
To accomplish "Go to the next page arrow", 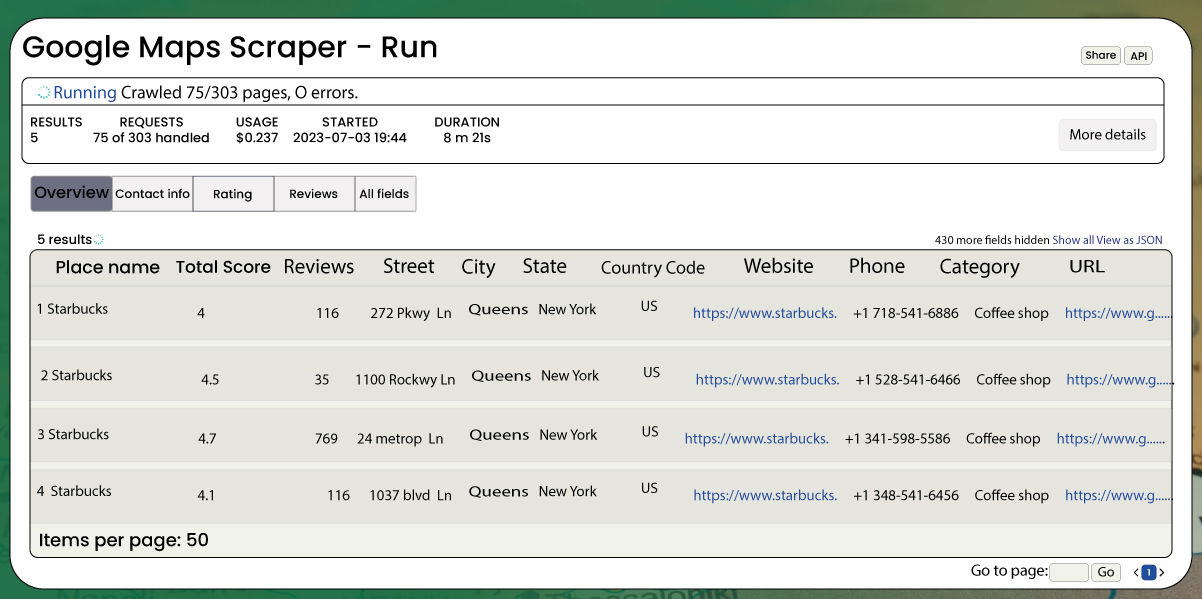I will click(x=1161, y=573).
